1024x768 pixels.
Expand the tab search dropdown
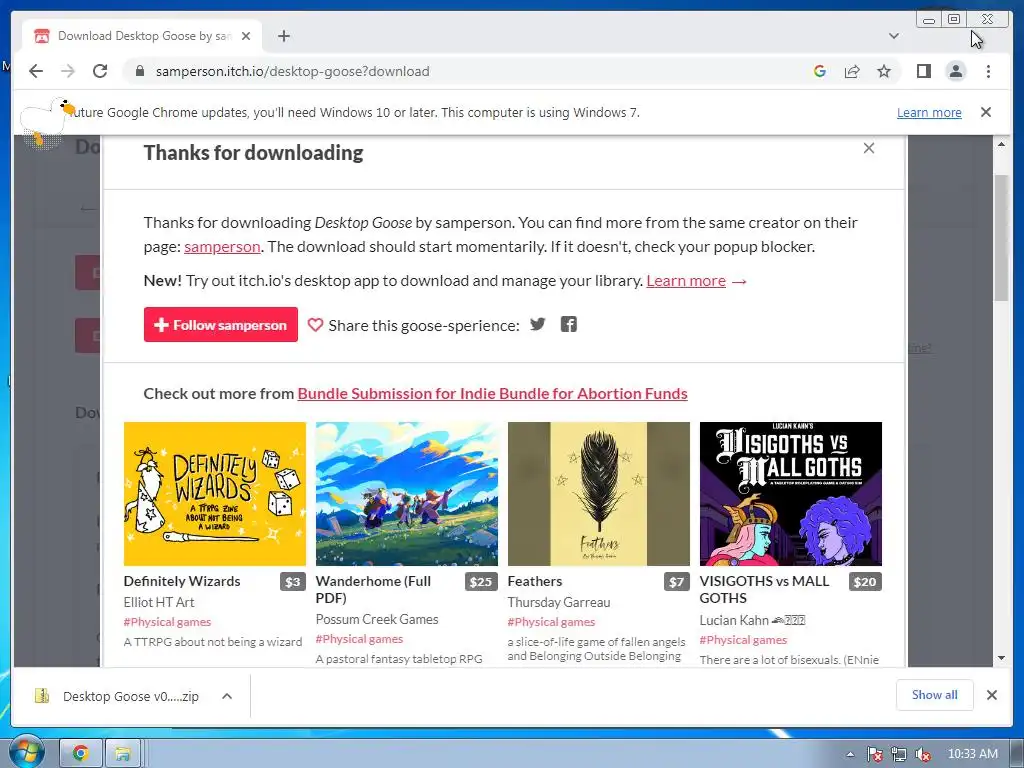tap(894, 36)
